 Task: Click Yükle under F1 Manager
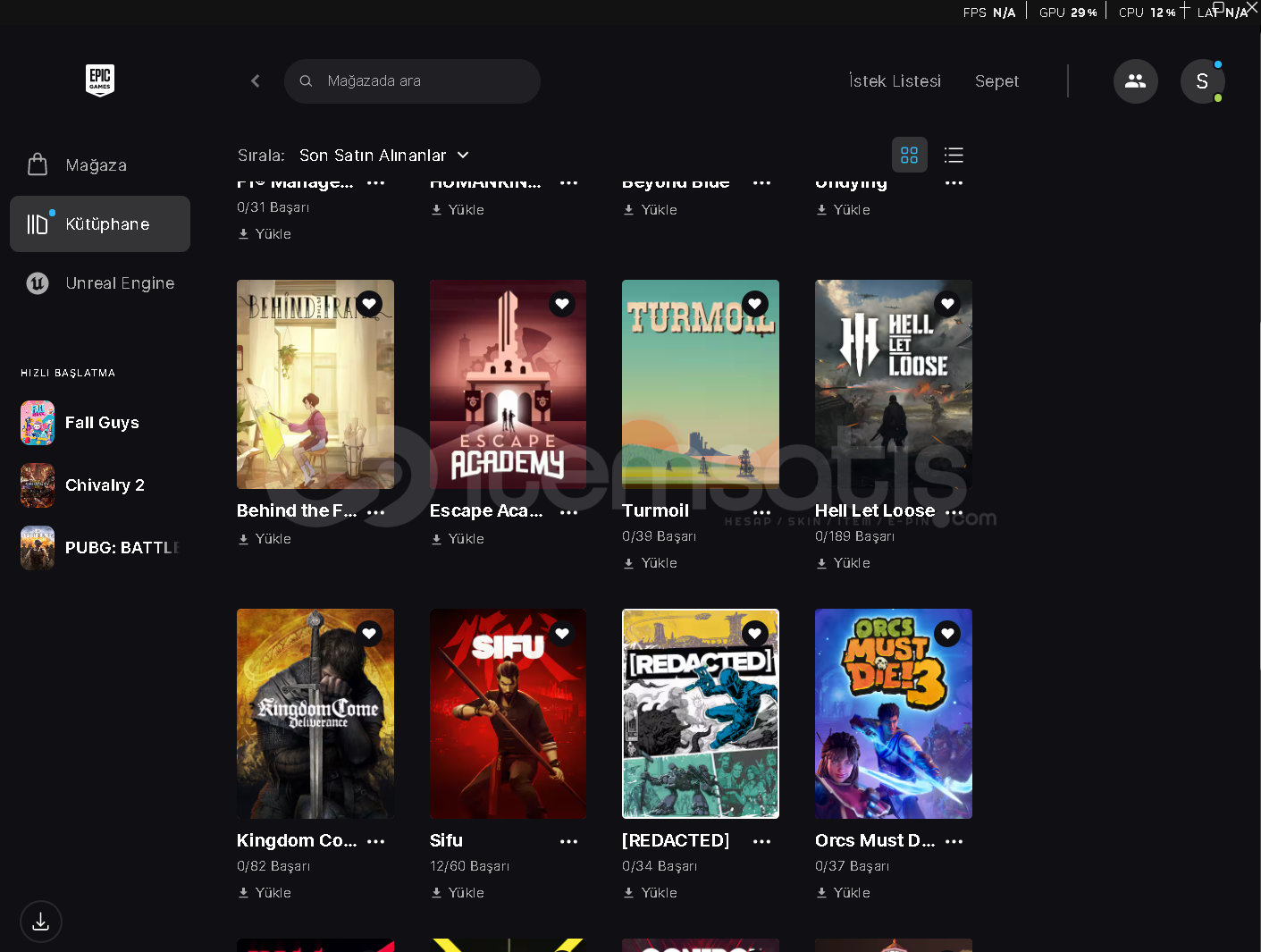[265, 234]
